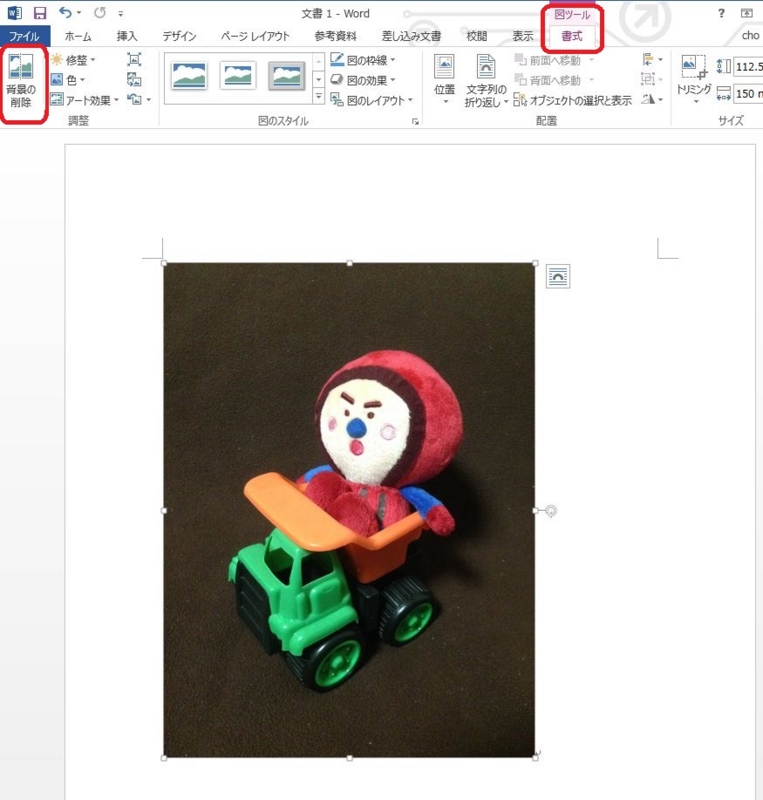The width and height of the screenshot is (763, 800).
Task: Click the cho account name
Action: coord(750,35)
